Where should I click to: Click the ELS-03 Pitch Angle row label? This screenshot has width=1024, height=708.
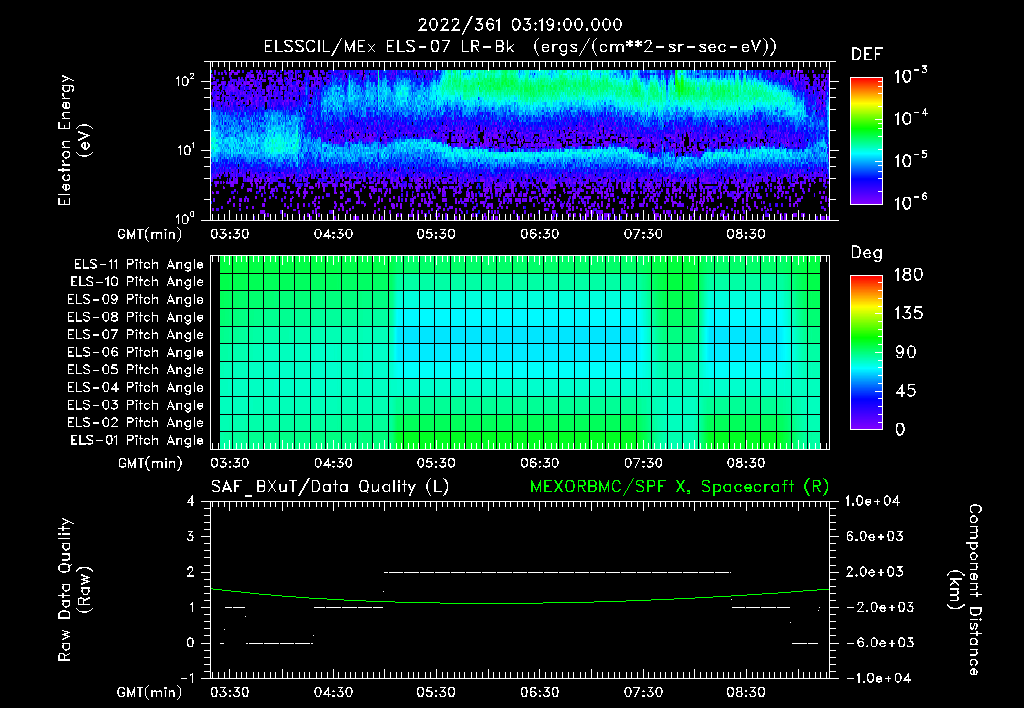coord(135,406)
